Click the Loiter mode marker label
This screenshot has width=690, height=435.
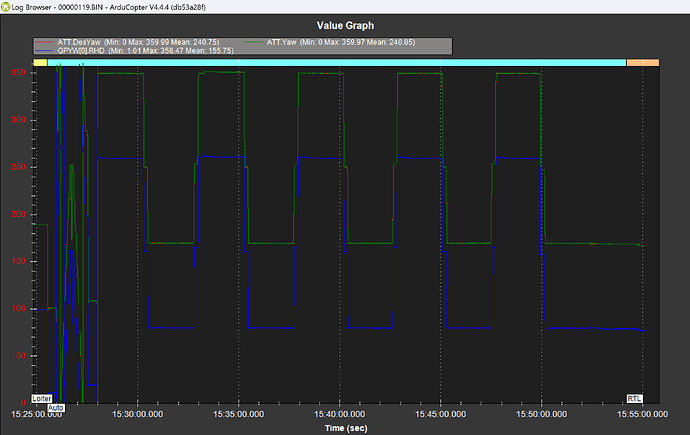click(x=41, y=398)
